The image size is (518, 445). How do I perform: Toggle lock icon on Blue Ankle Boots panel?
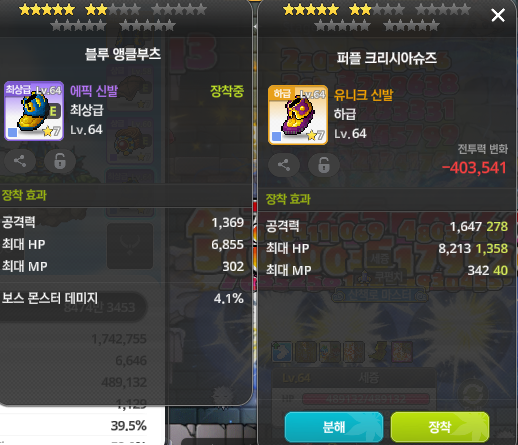(x=60, y=161)
